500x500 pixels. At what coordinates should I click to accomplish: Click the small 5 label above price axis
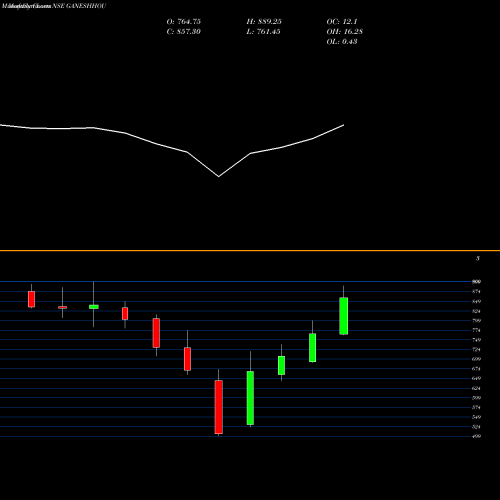[x=478, y=258]
